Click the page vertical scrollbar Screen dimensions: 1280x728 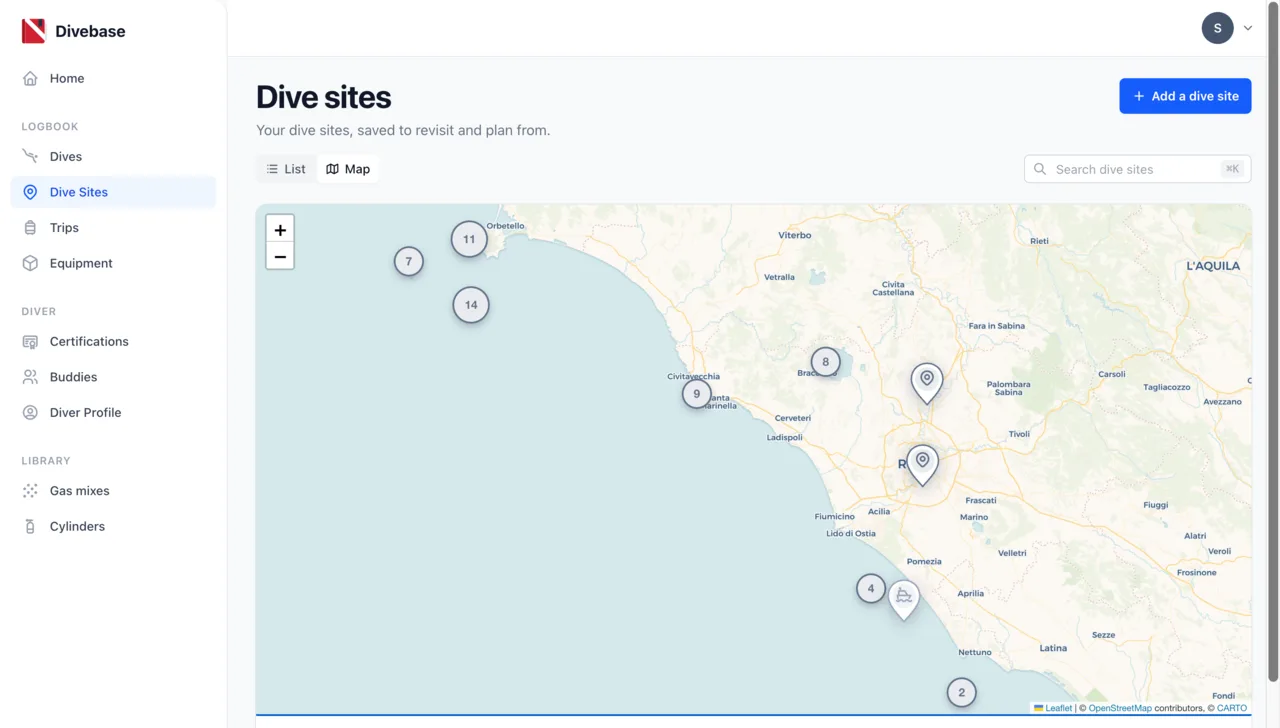(x=1273, y=340)
